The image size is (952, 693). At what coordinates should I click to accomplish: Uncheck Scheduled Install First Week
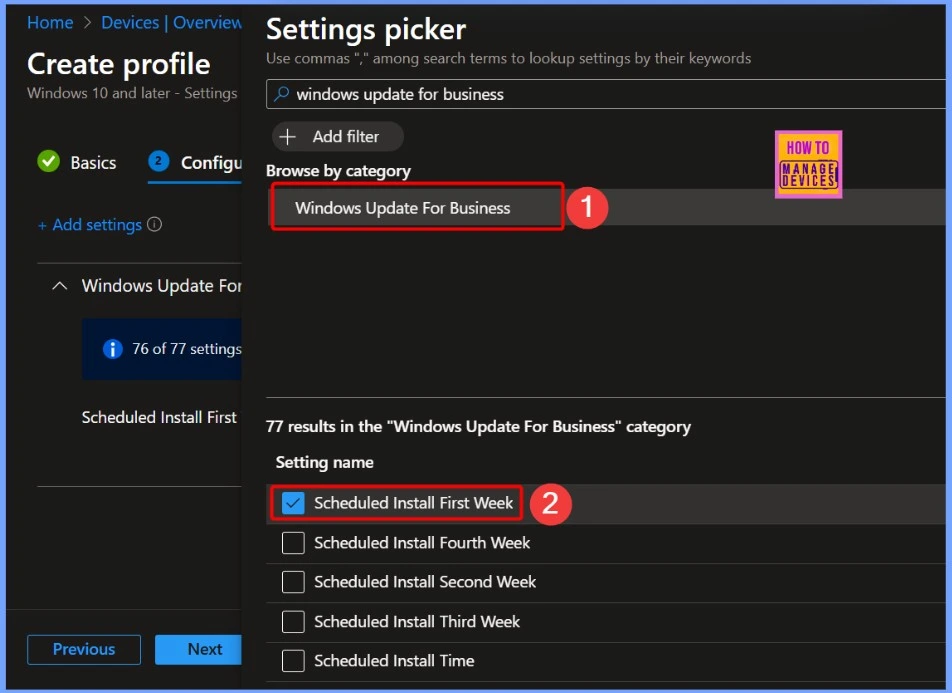(293, 503)
